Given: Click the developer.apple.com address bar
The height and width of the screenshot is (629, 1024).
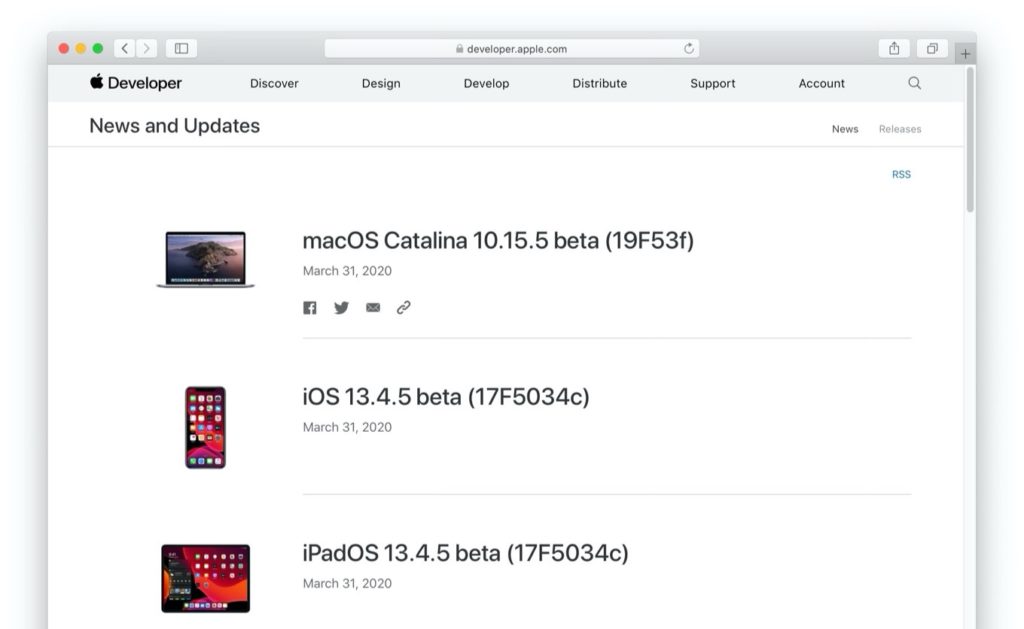Looking at the screenshot, I should click(x=512, y=48).
